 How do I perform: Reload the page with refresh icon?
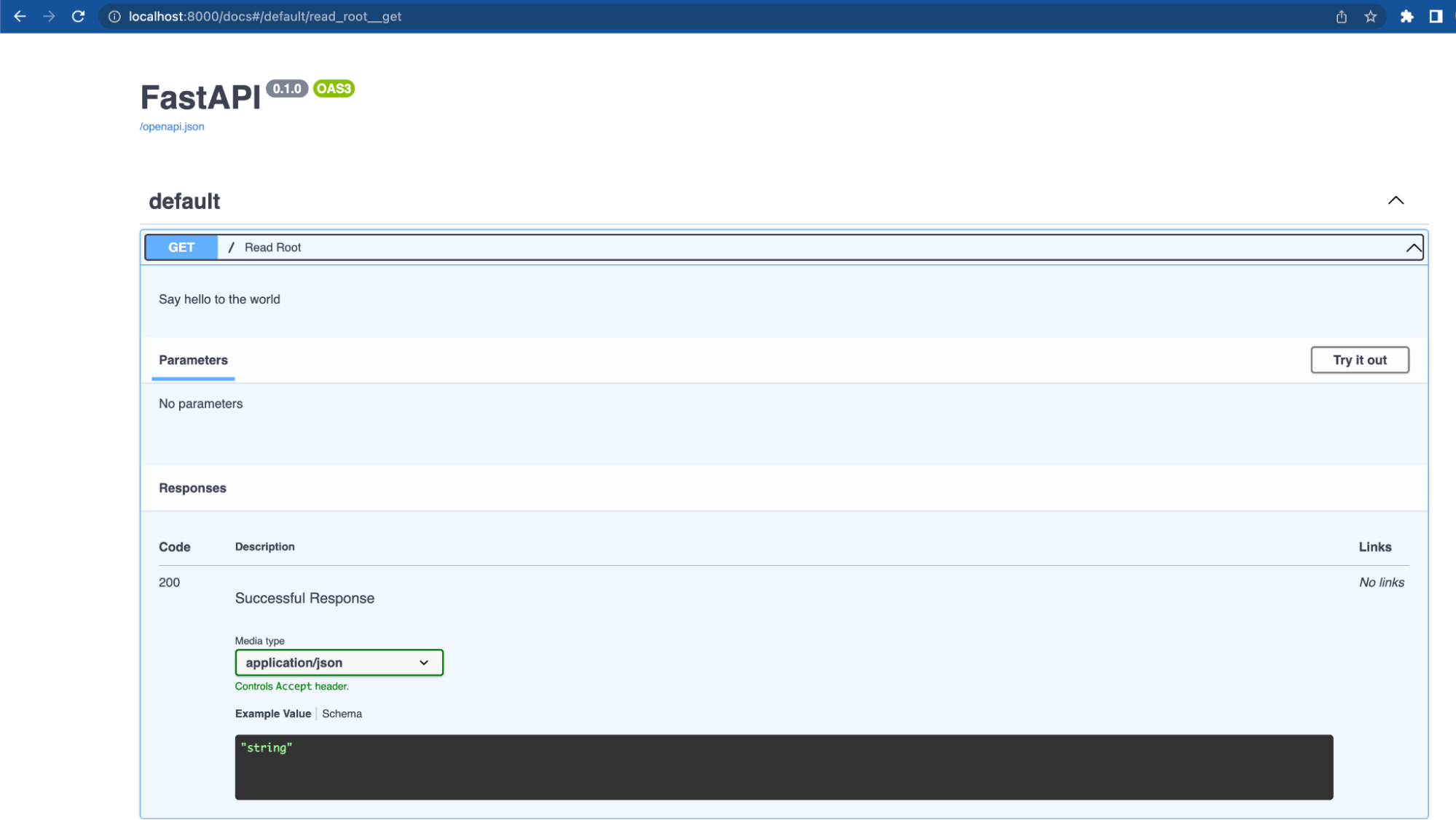(x=79, y=16)
